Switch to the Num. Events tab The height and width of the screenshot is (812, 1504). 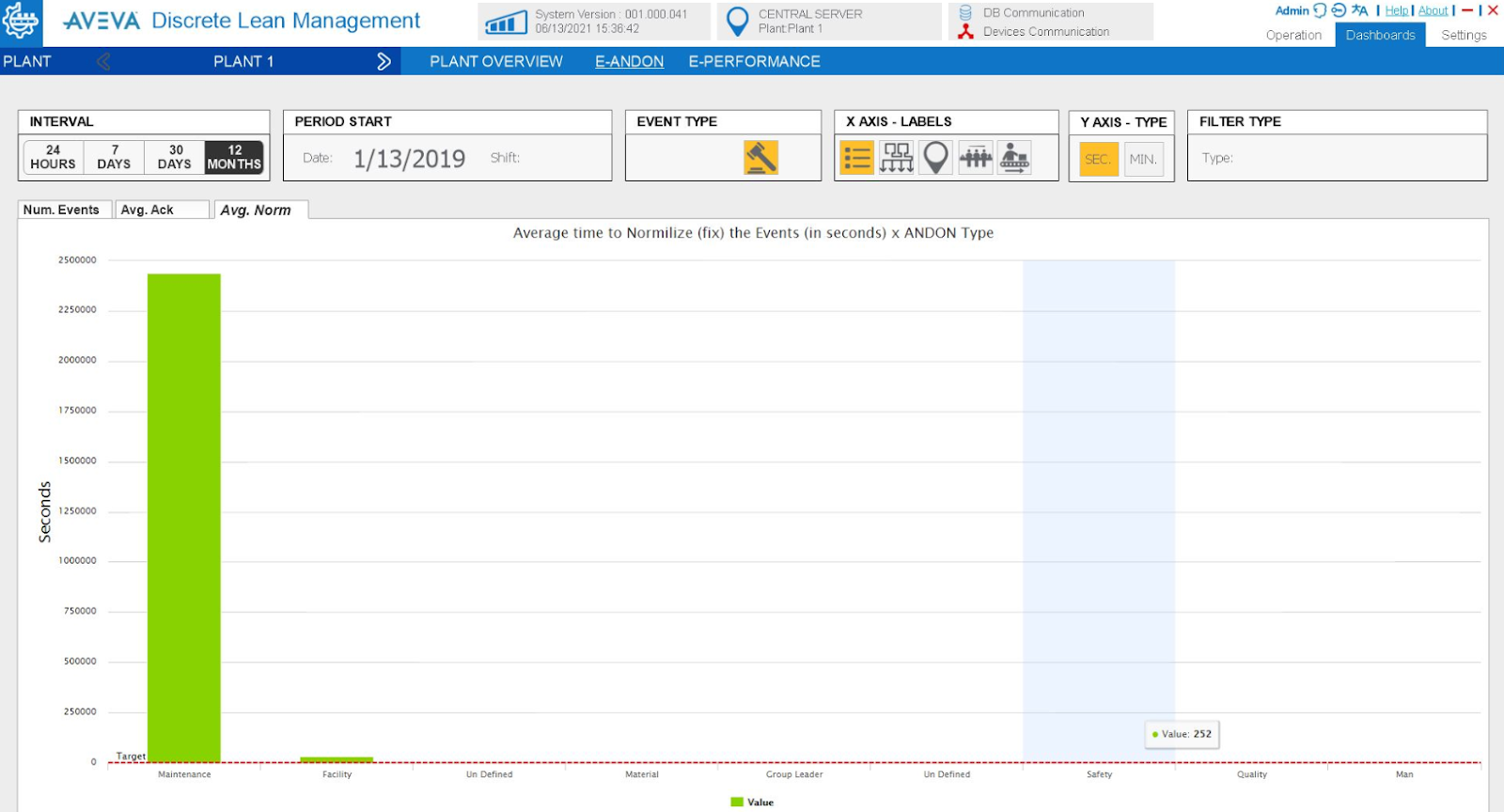[61, 210]
